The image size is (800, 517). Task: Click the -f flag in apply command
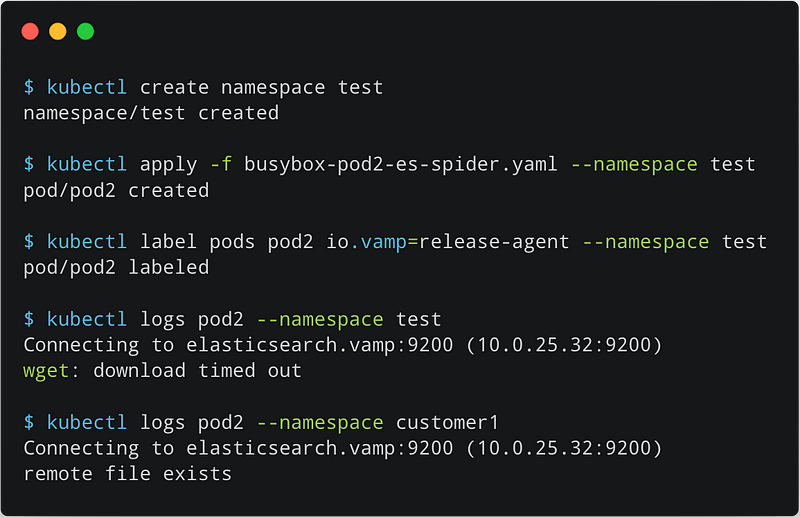tap(220, 164)
